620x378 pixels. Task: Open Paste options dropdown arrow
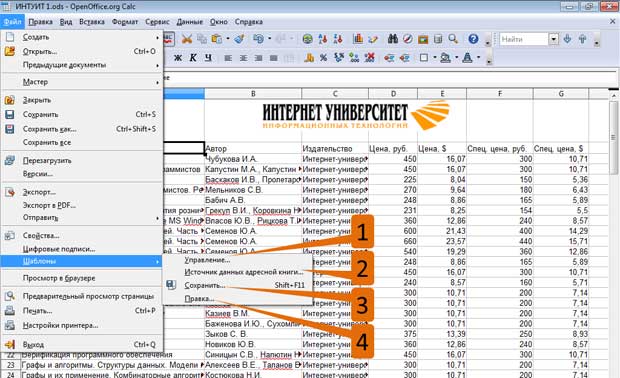[228, 39]
